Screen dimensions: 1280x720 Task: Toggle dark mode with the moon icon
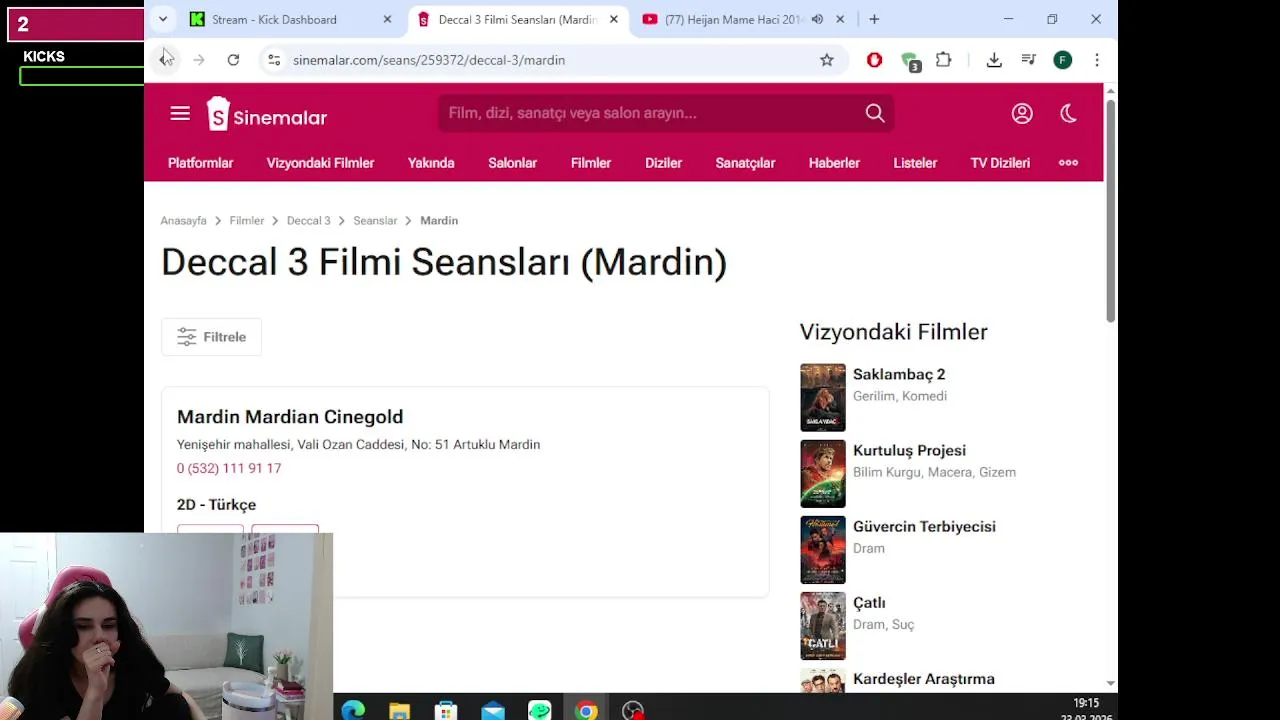click(x=1068, y=113)
